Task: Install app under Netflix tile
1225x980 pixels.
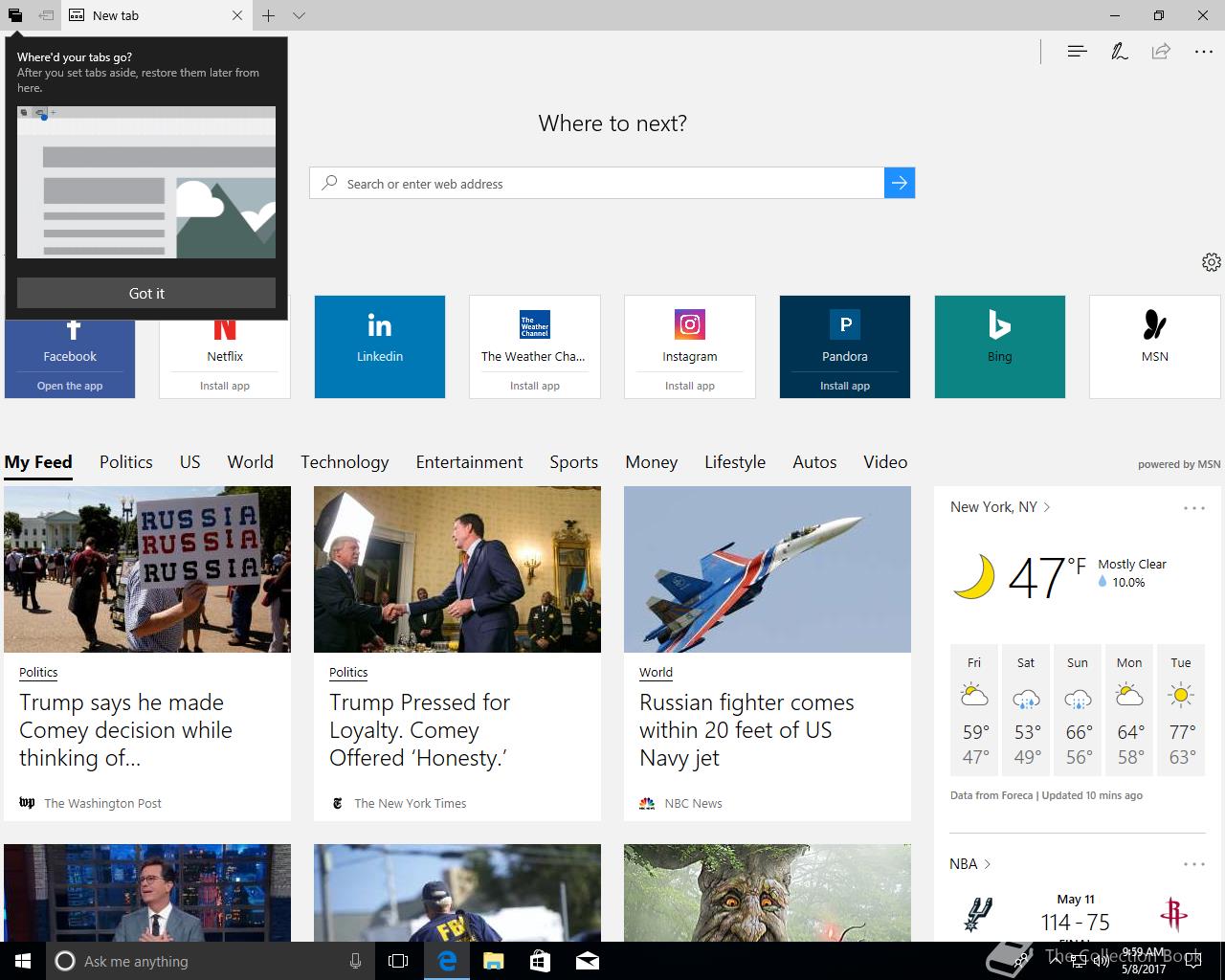Action: click(225, 386)
